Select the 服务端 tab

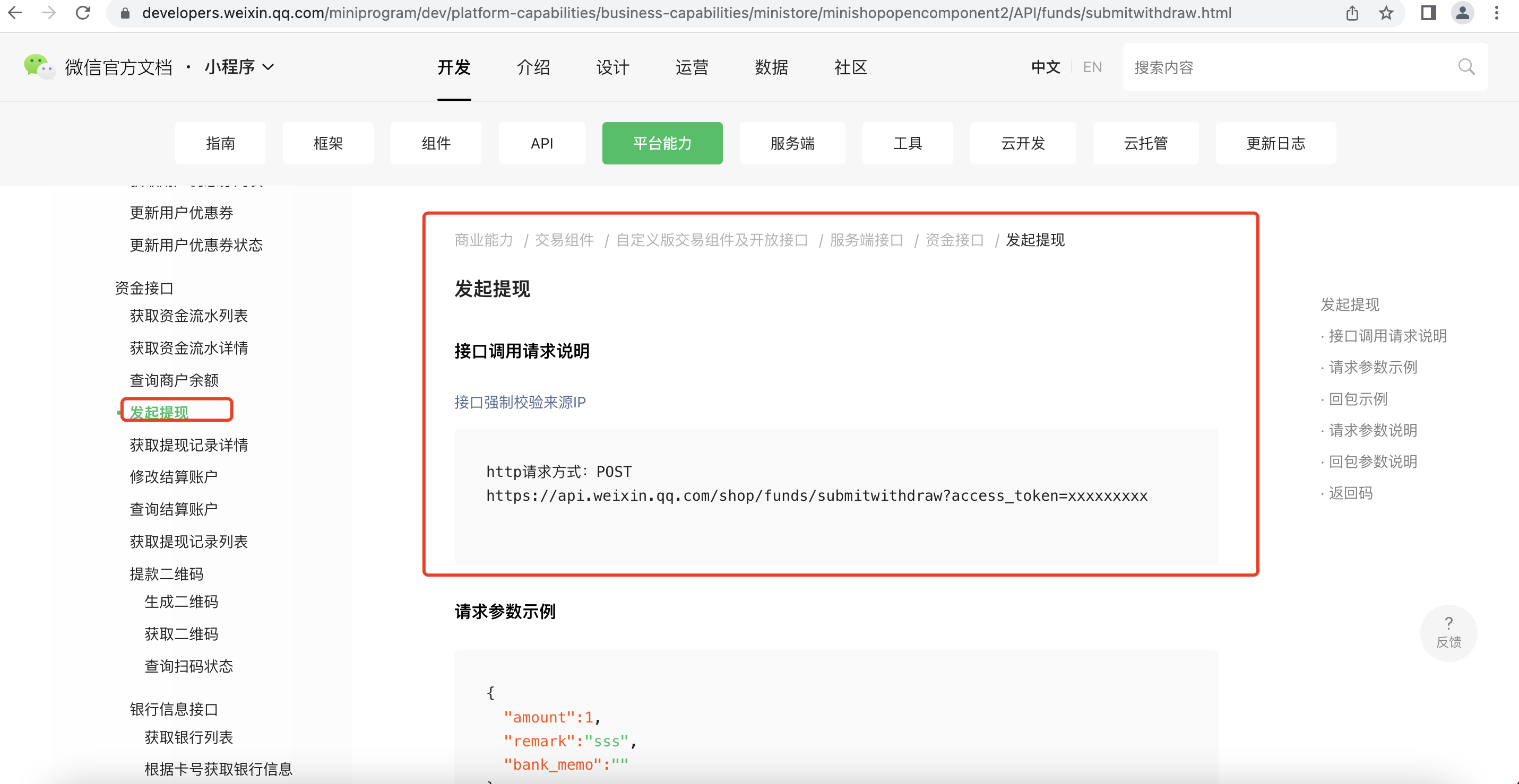coord(792,143)
